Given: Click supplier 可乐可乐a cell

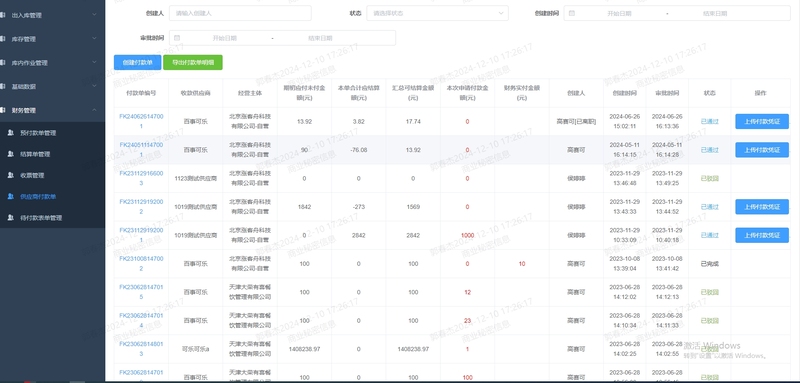Looking at the screenshot, I should [x=195, y=349].
